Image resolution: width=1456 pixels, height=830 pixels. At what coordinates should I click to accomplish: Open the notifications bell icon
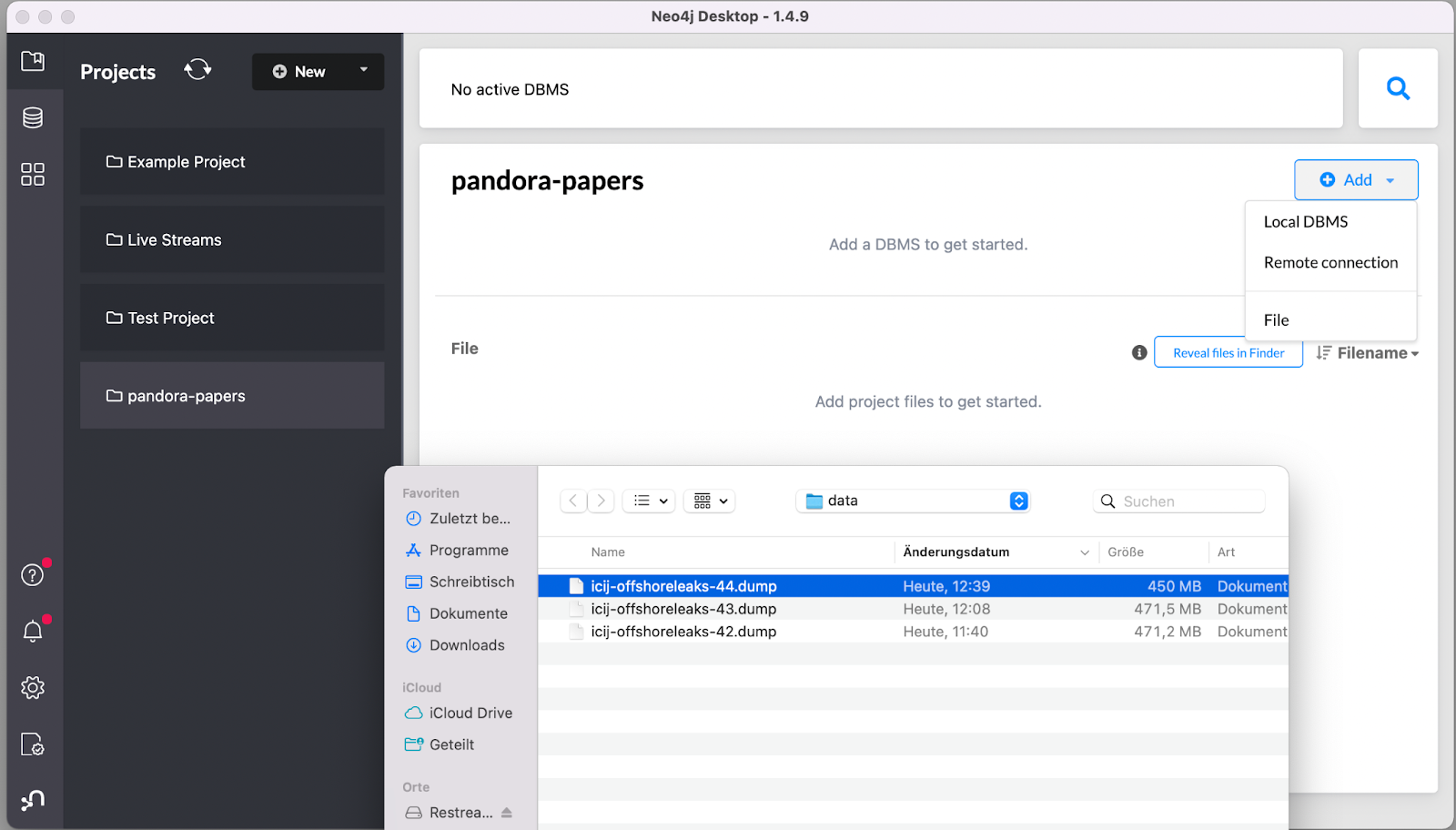[x=33, y=631]
